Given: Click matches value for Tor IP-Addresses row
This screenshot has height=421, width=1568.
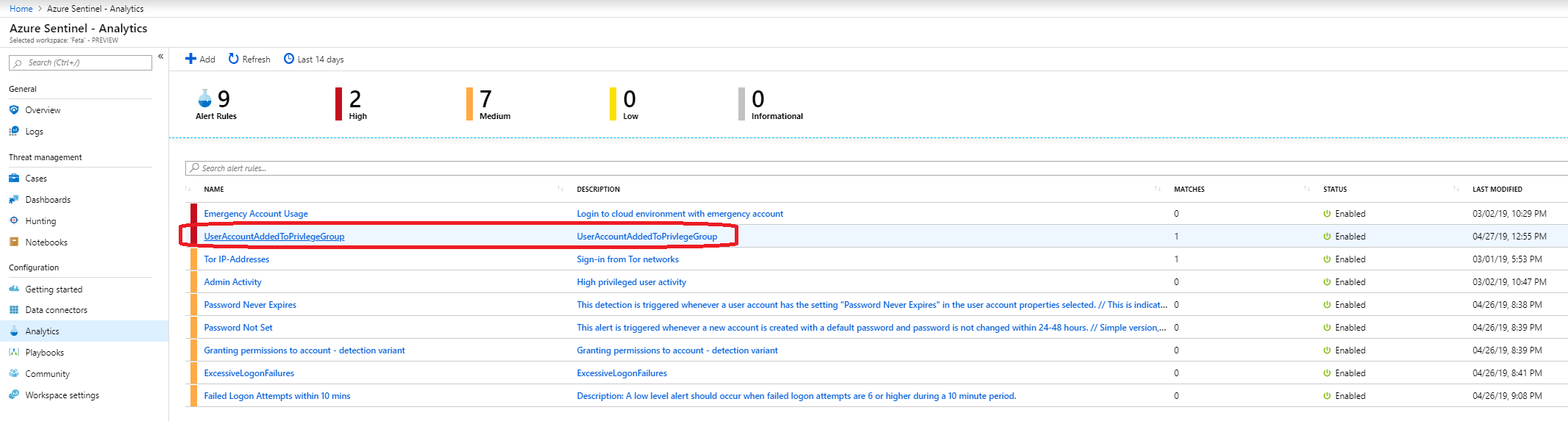Looking at the screenshot, I should point(1176,259).
